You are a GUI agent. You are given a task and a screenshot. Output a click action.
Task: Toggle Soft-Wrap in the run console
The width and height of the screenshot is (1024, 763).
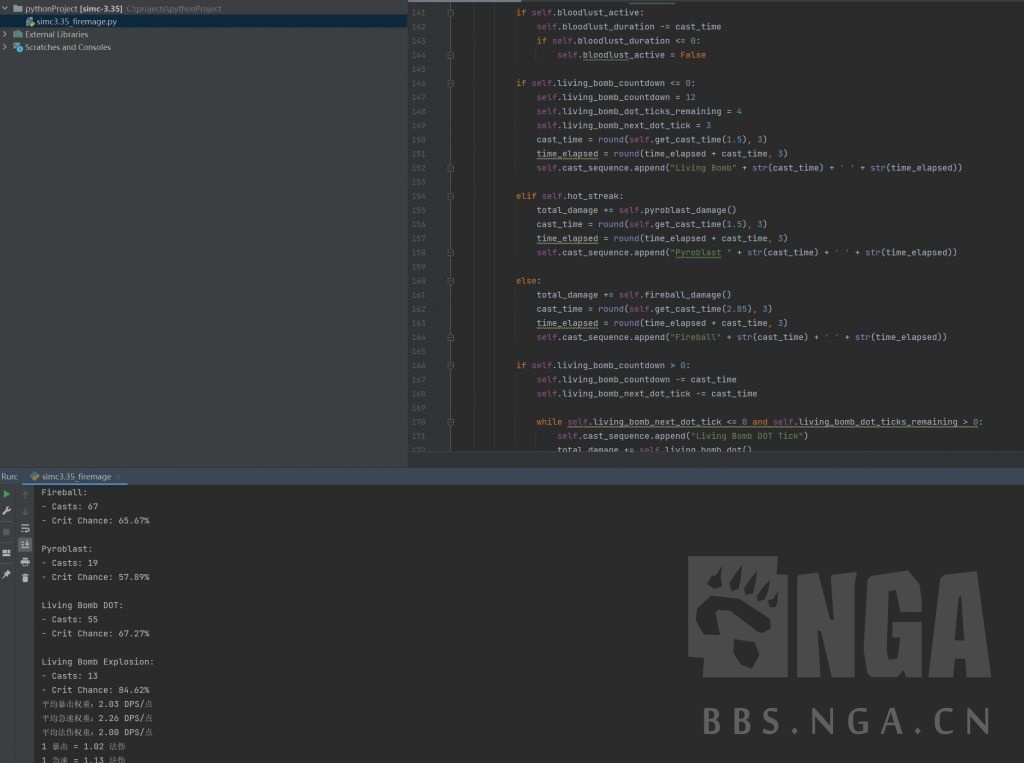[25, 527]
